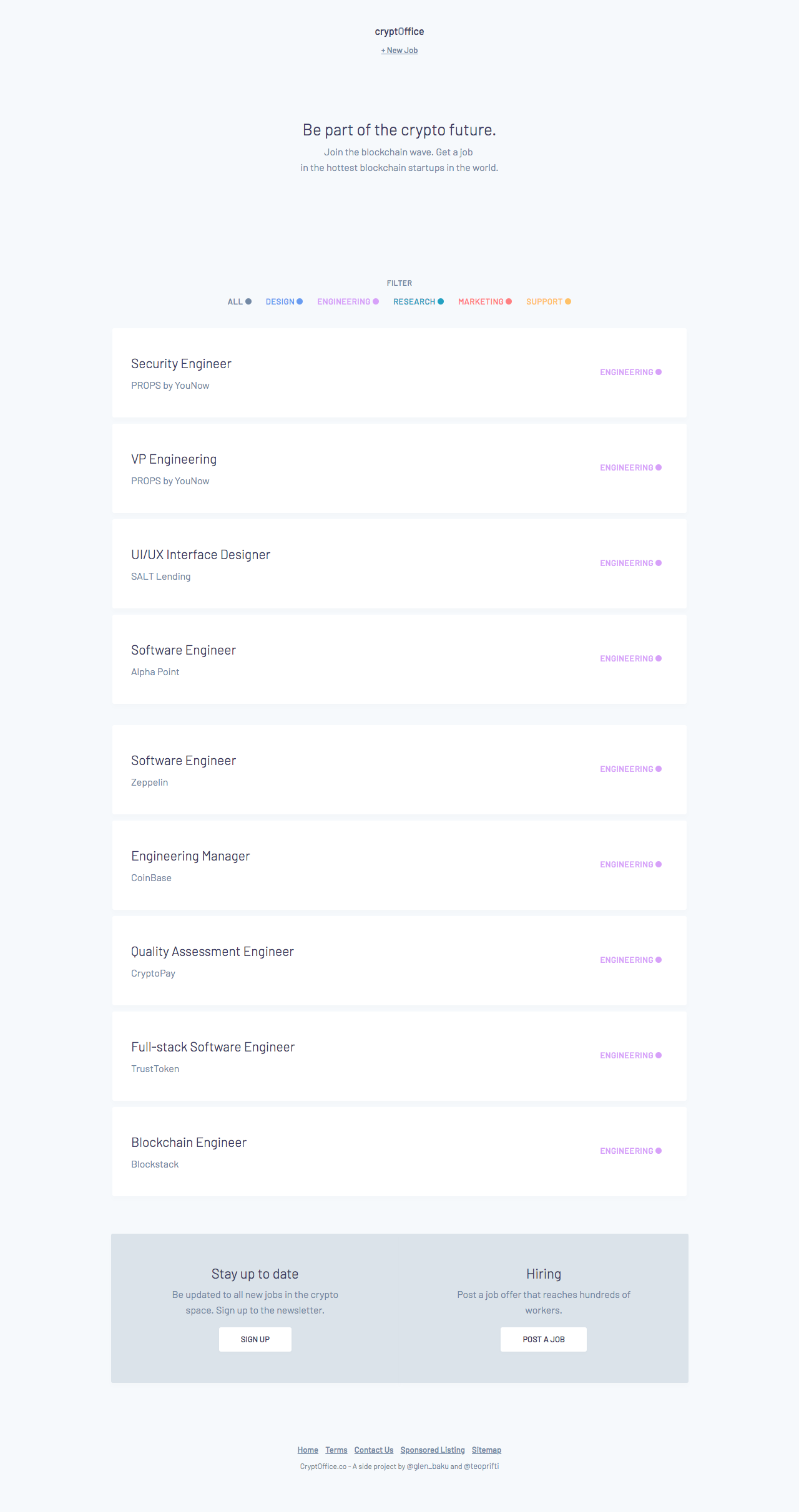The width and height of the screenshot is (799, 1512).
Task: Click the POST A JOB button under Hiring
Action: 543,1339
